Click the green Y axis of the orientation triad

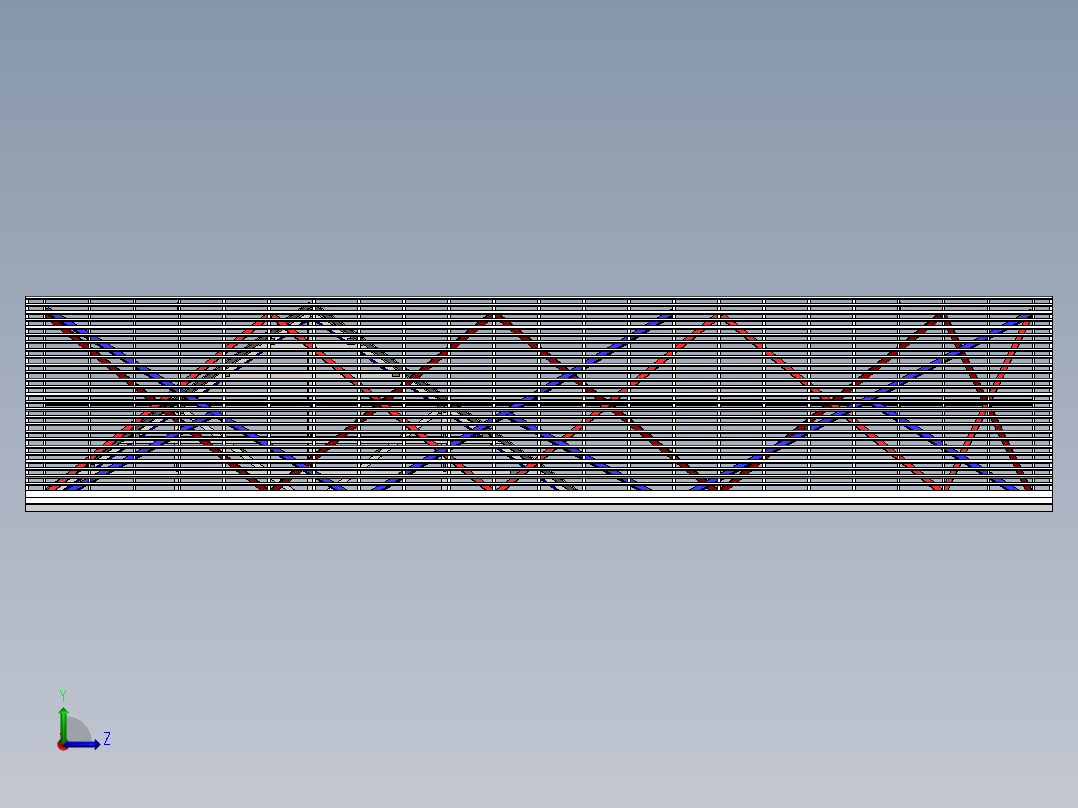(63, 725)
